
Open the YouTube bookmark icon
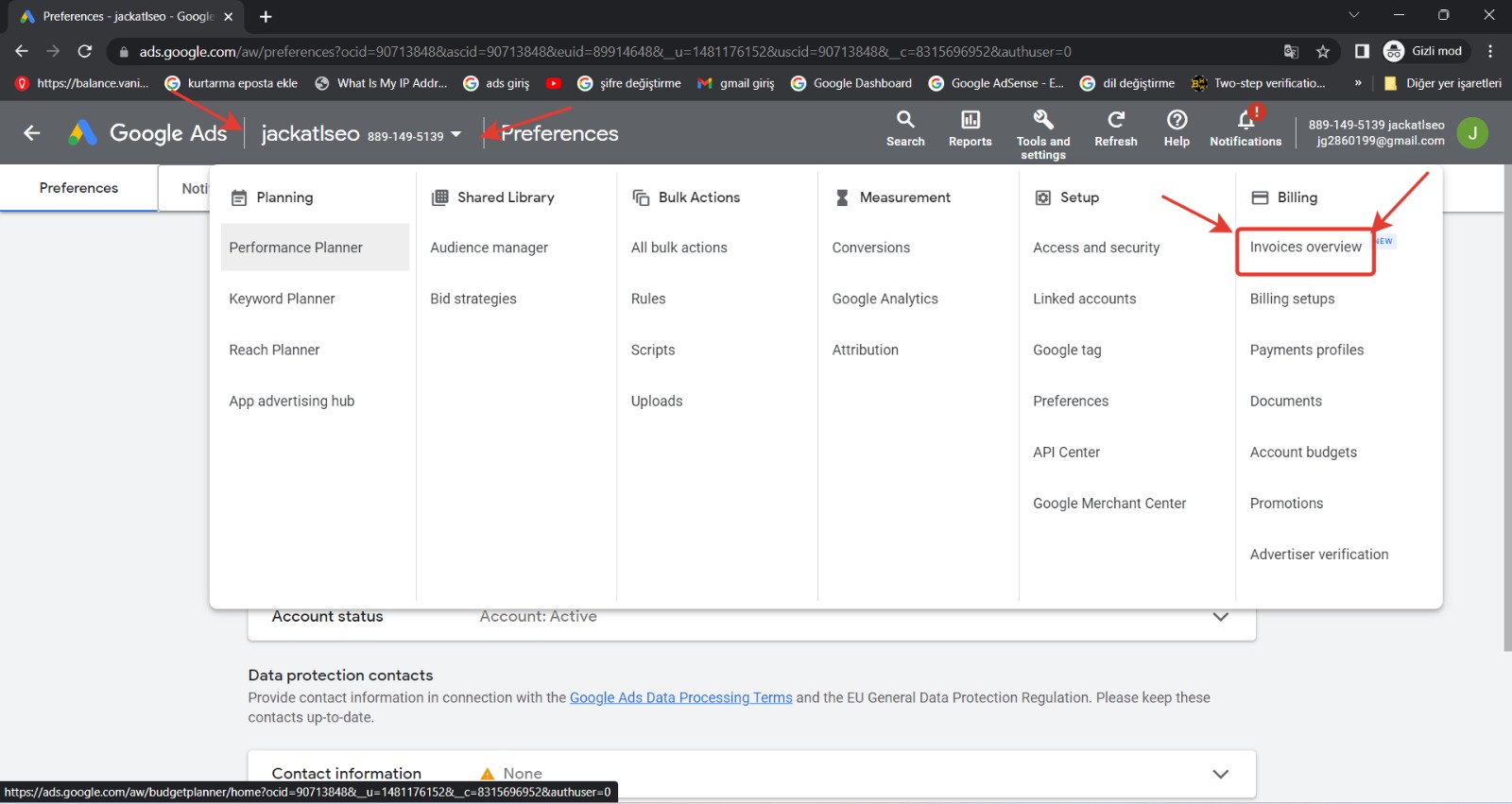point(554,83)
